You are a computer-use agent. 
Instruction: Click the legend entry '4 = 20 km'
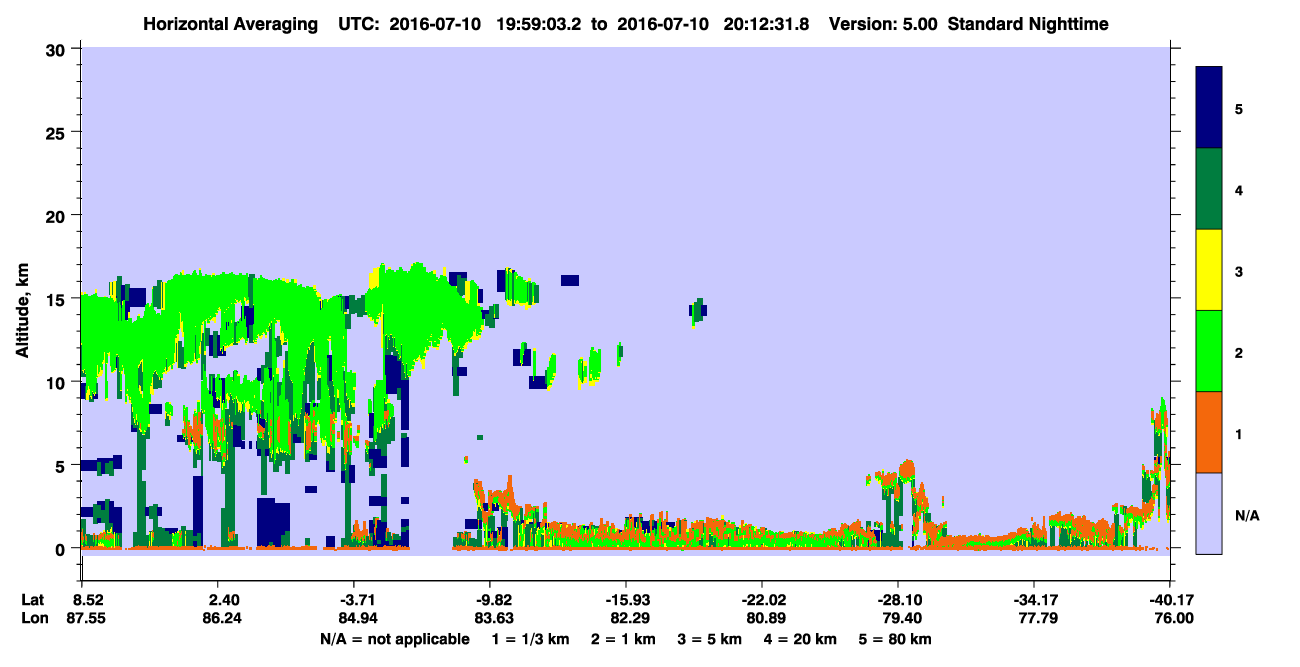pos(802,639)
